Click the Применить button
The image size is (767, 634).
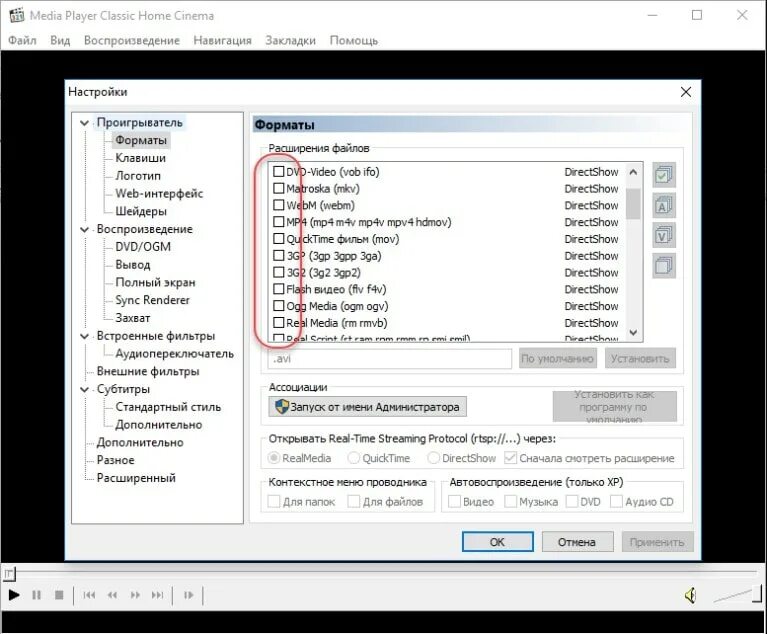click(x=657, y=542)
